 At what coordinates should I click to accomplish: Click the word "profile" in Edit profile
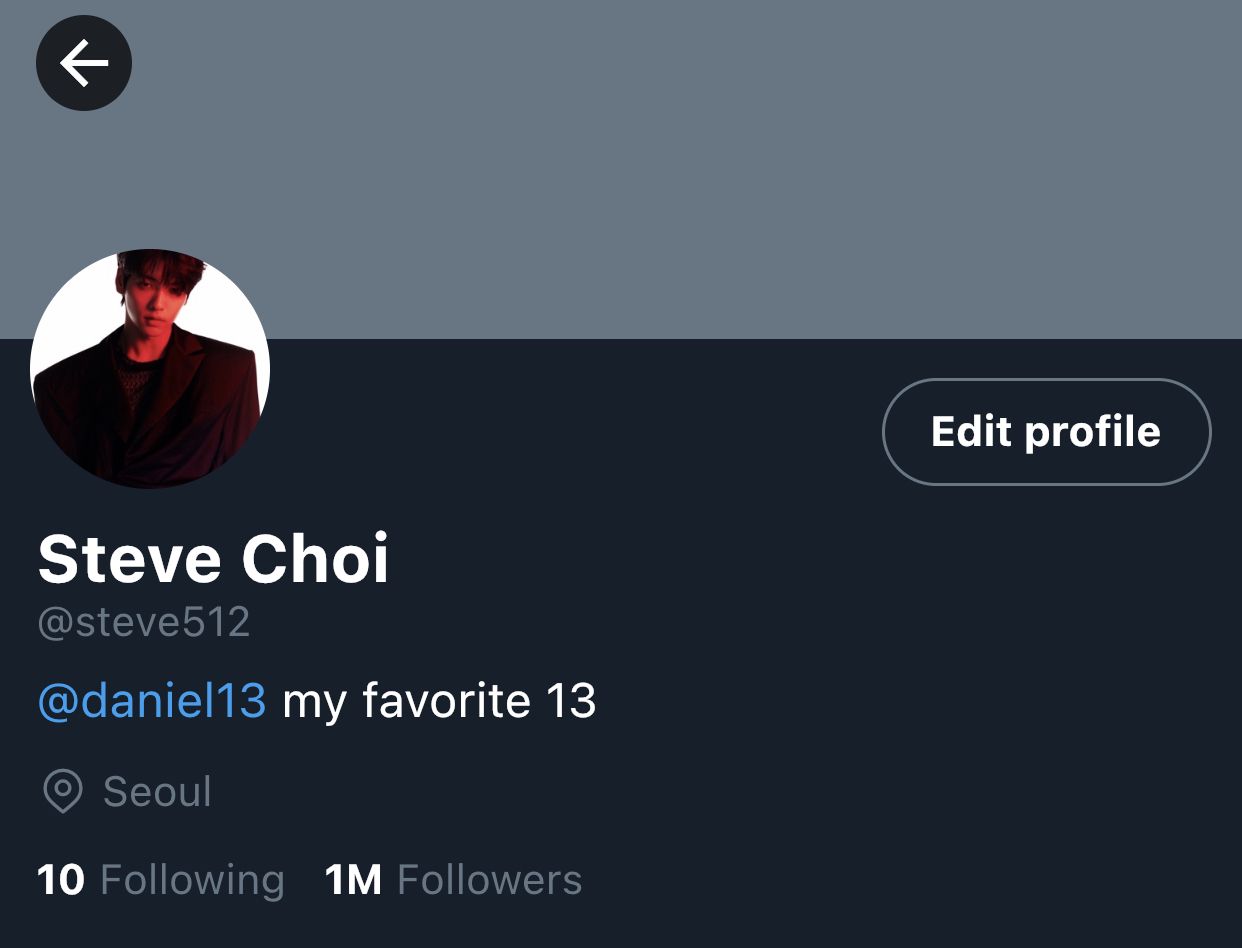point(1093,433)
